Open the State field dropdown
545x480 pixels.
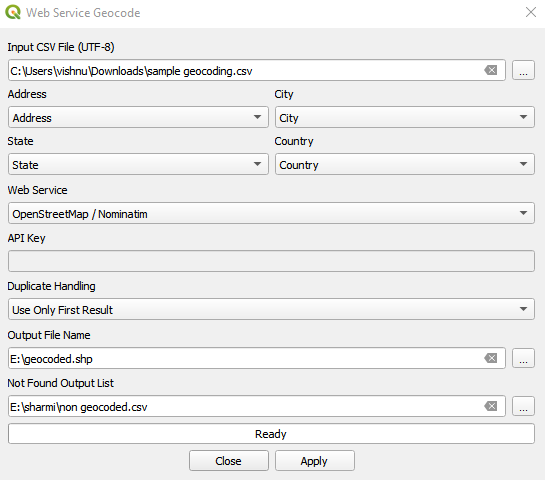coord(138,164)
